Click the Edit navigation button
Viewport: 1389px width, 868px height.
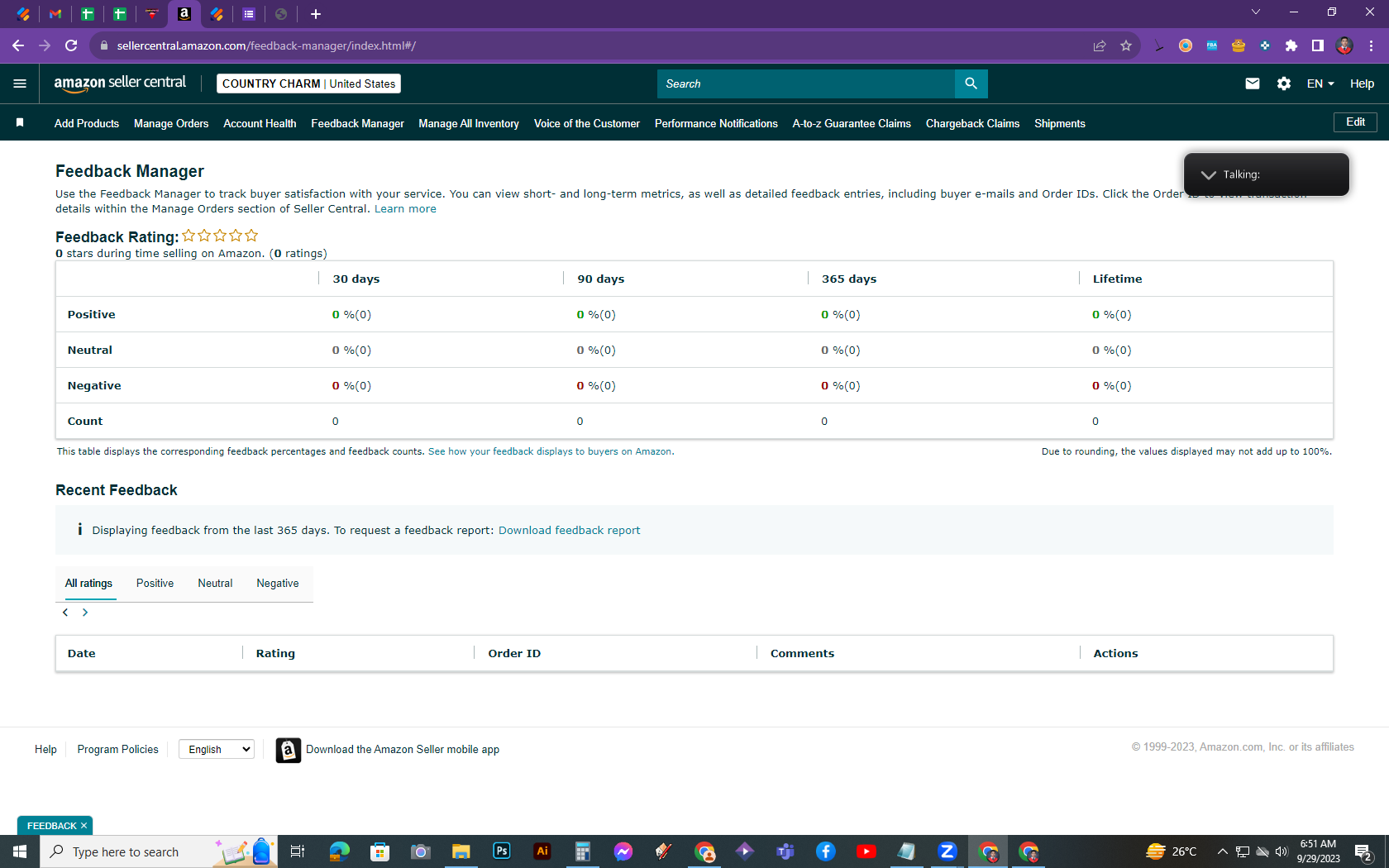point(1355,122)
